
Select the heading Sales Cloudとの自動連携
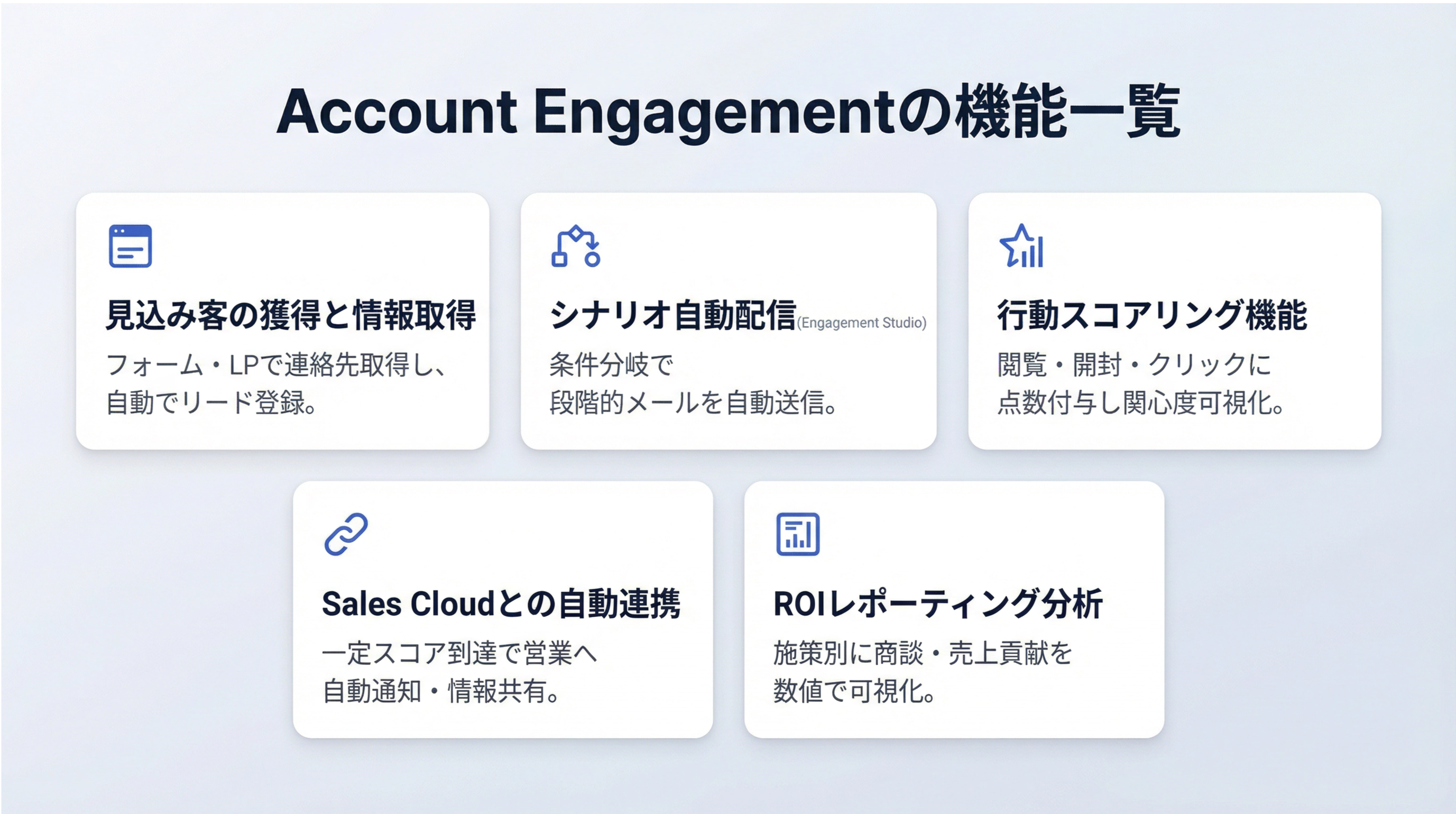[501, 603]
